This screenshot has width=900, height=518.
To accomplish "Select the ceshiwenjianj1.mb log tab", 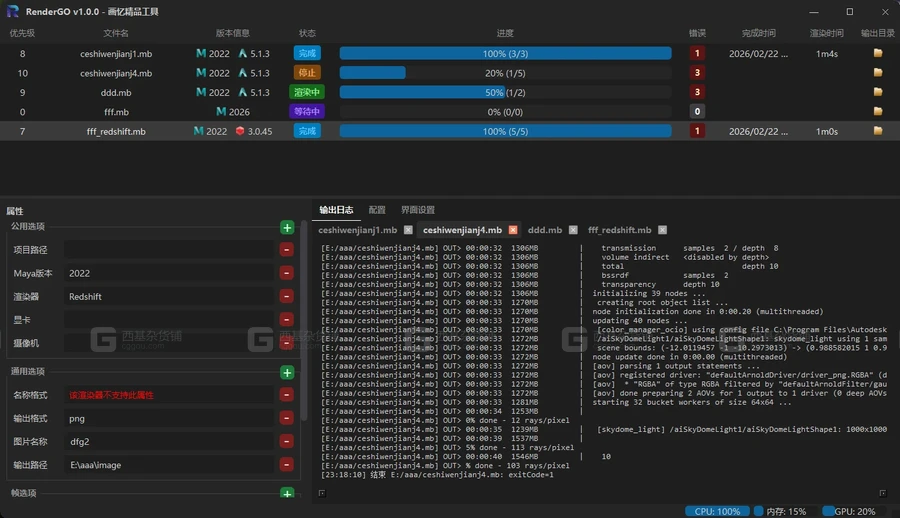I will [x=358, y=230].
